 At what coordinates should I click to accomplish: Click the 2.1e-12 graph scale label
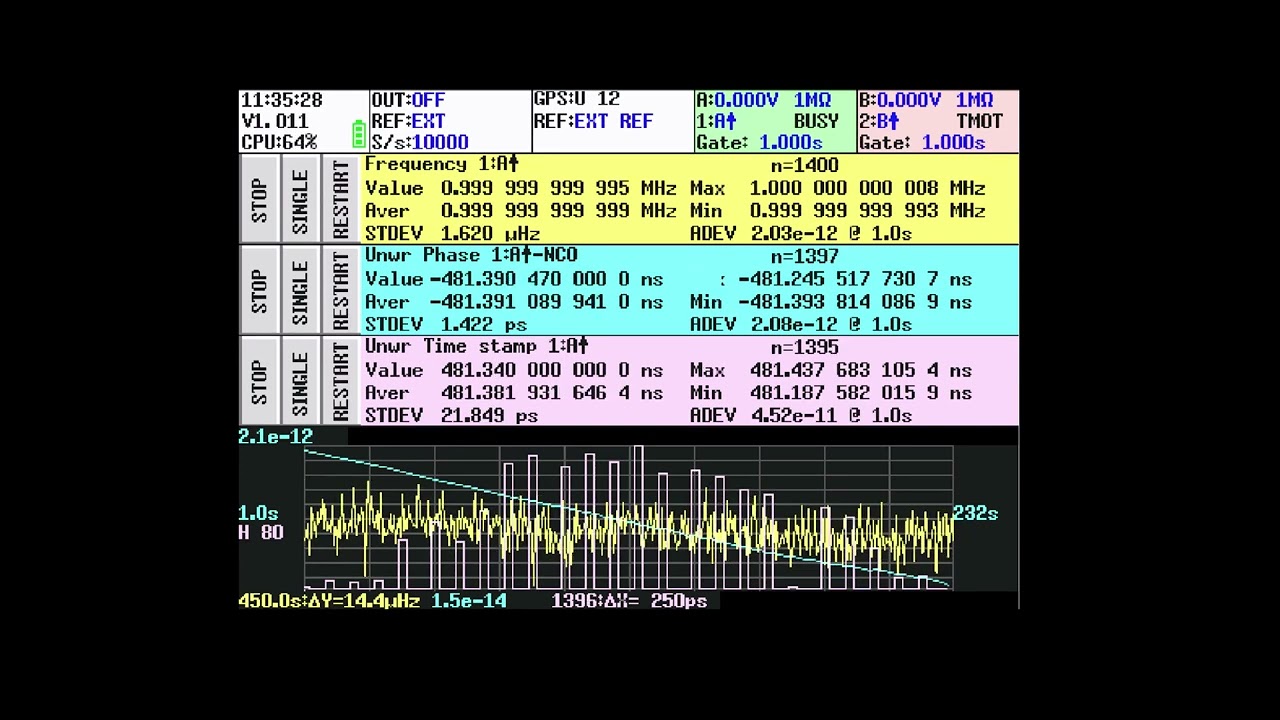(276, 436)
